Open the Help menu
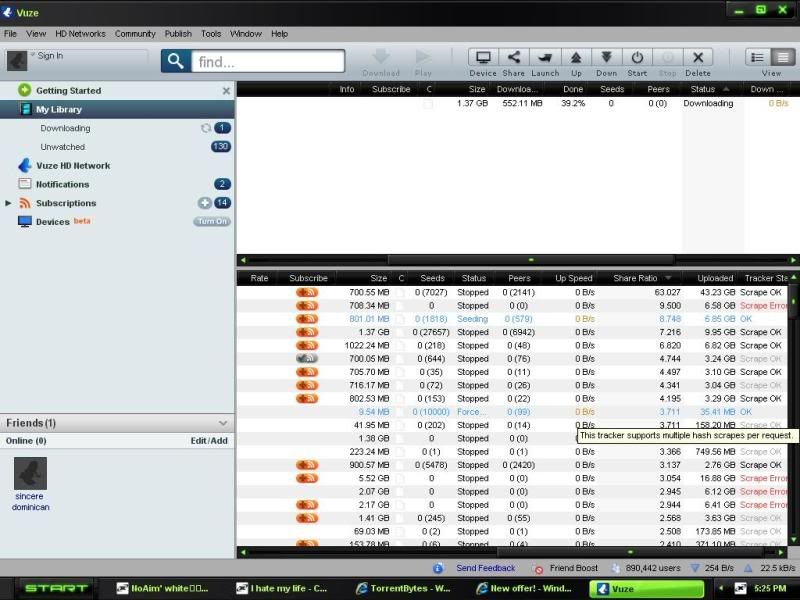This screenshot has width=800, height=600. (280, 34)
